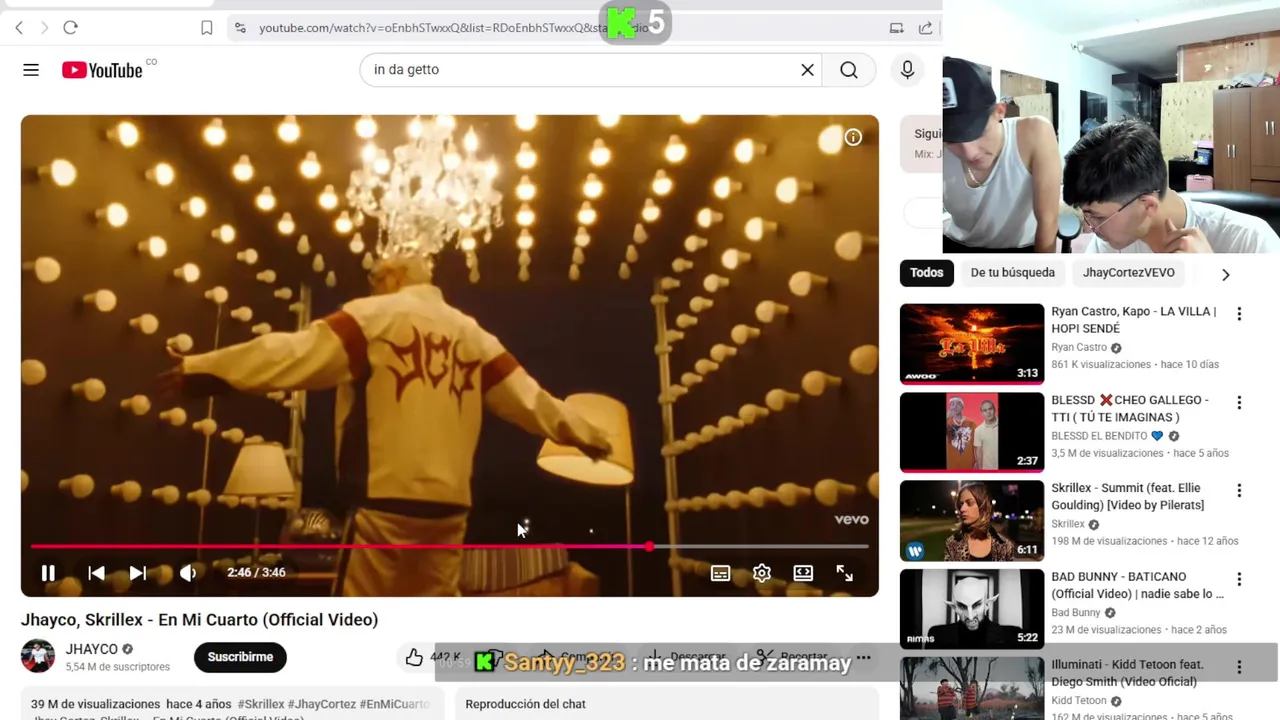
Task: Open BLESSD CHEO GALLEGO TTI thumbnail
Action: [x=972, y=432]
